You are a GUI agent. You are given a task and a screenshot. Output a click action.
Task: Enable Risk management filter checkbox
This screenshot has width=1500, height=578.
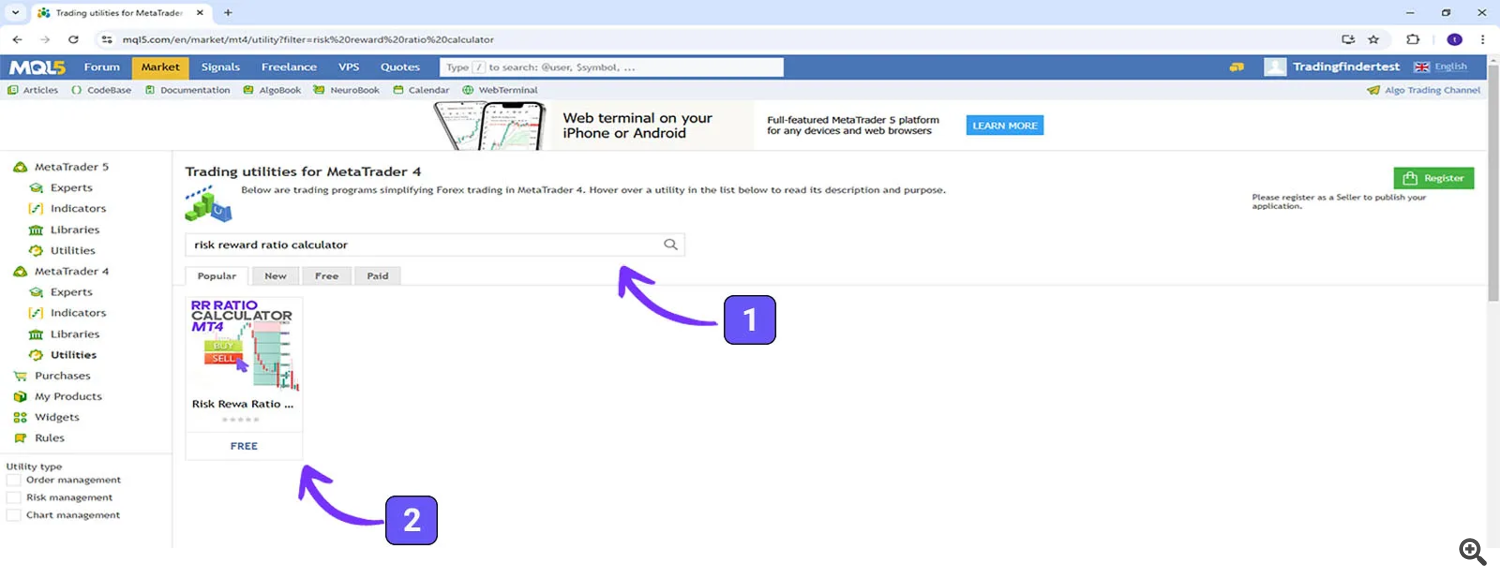(x=14, y=498)
